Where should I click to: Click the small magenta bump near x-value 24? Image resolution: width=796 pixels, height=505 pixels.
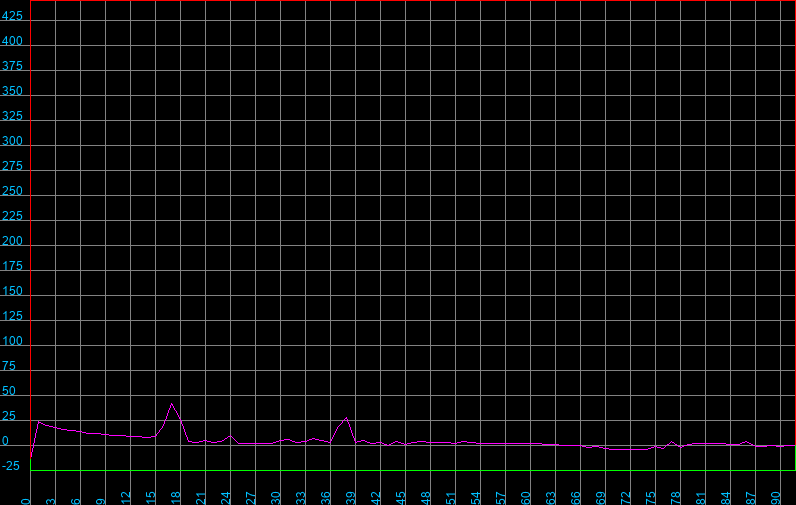tap(230, 435)
